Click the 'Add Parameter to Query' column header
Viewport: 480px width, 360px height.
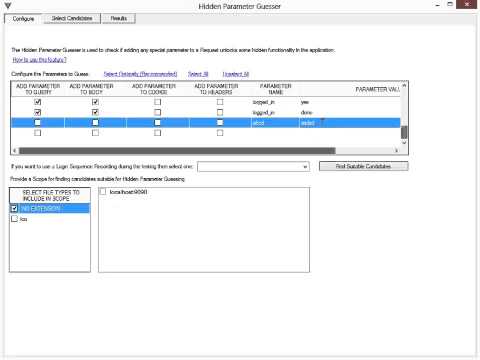[38, 89]
